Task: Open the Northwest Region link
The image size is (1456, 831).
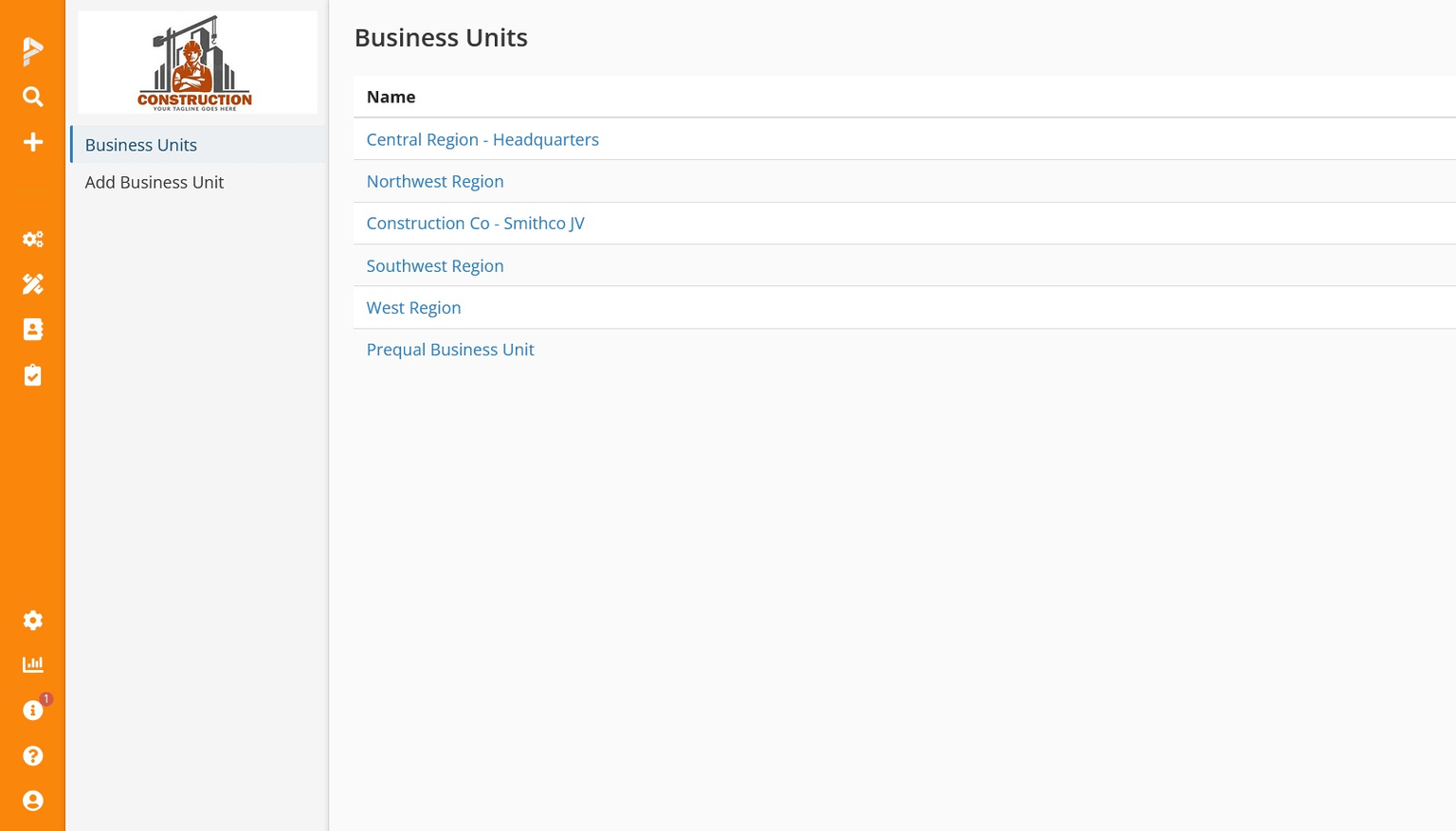Action: click(435, 181)
